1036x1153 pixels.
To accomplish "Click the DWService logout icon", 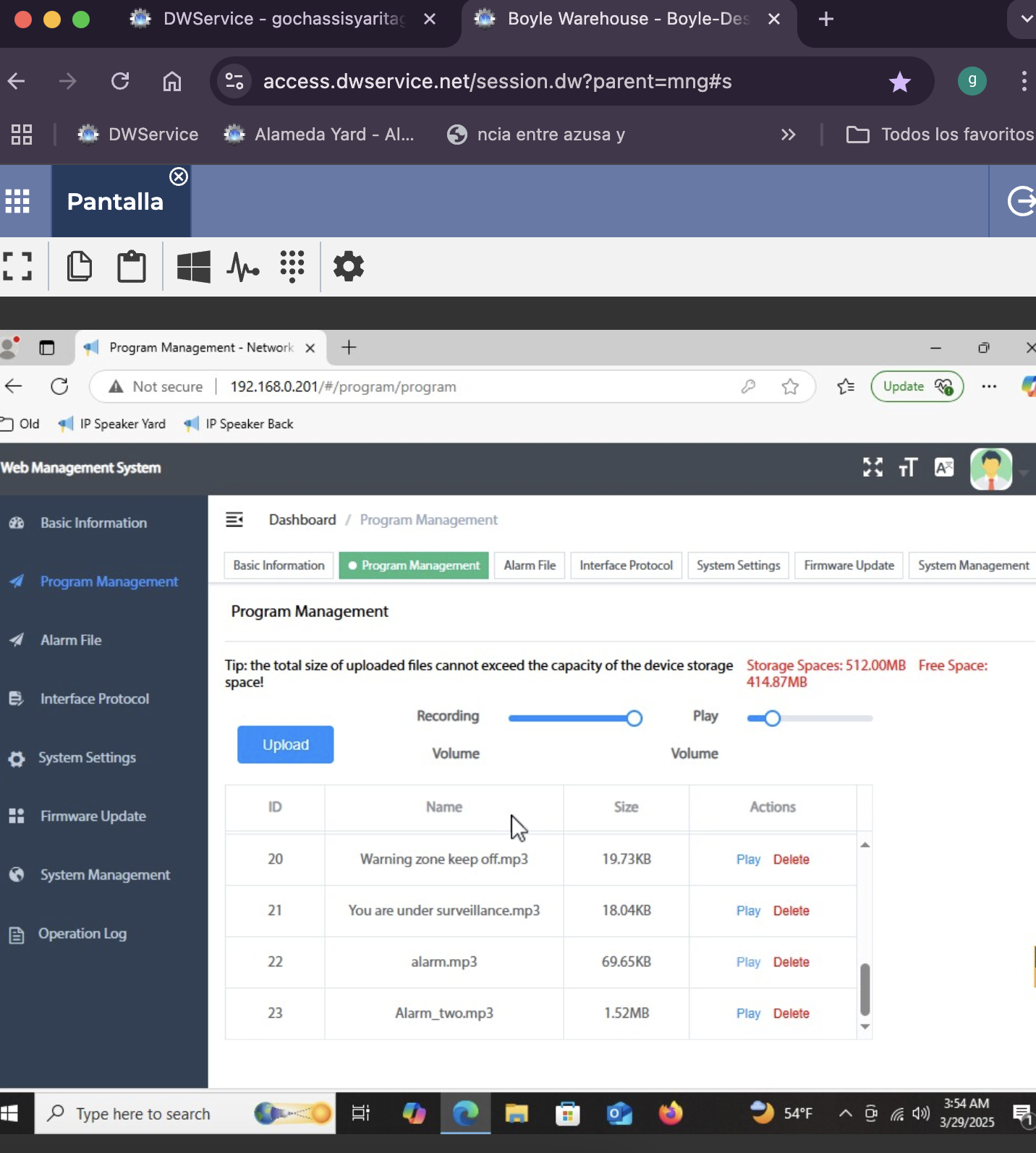I will click(1022, 201).
